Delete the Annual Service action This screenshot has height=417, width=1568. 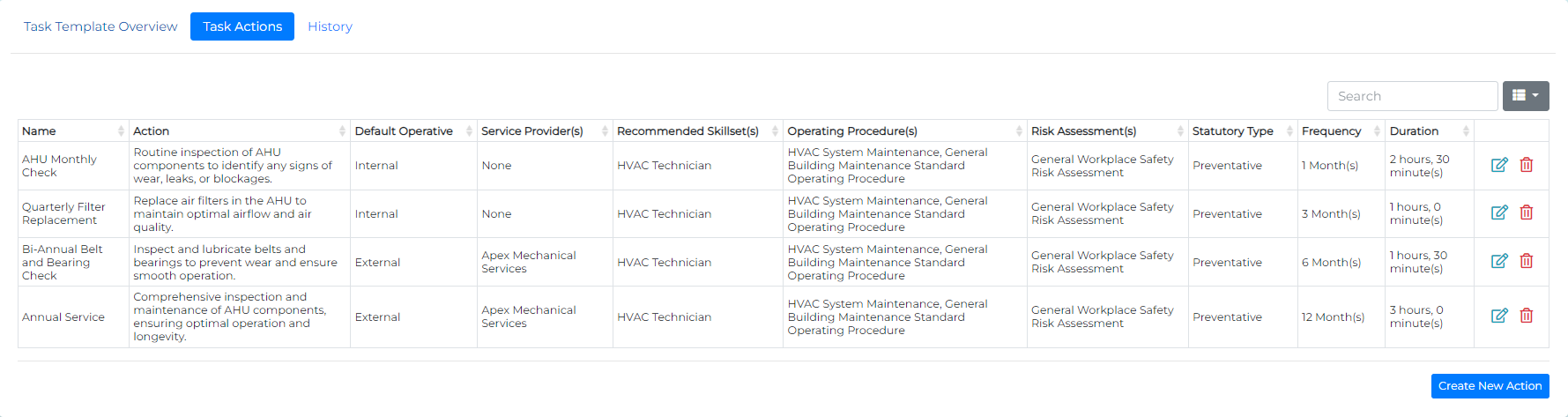click(1527, 316)
